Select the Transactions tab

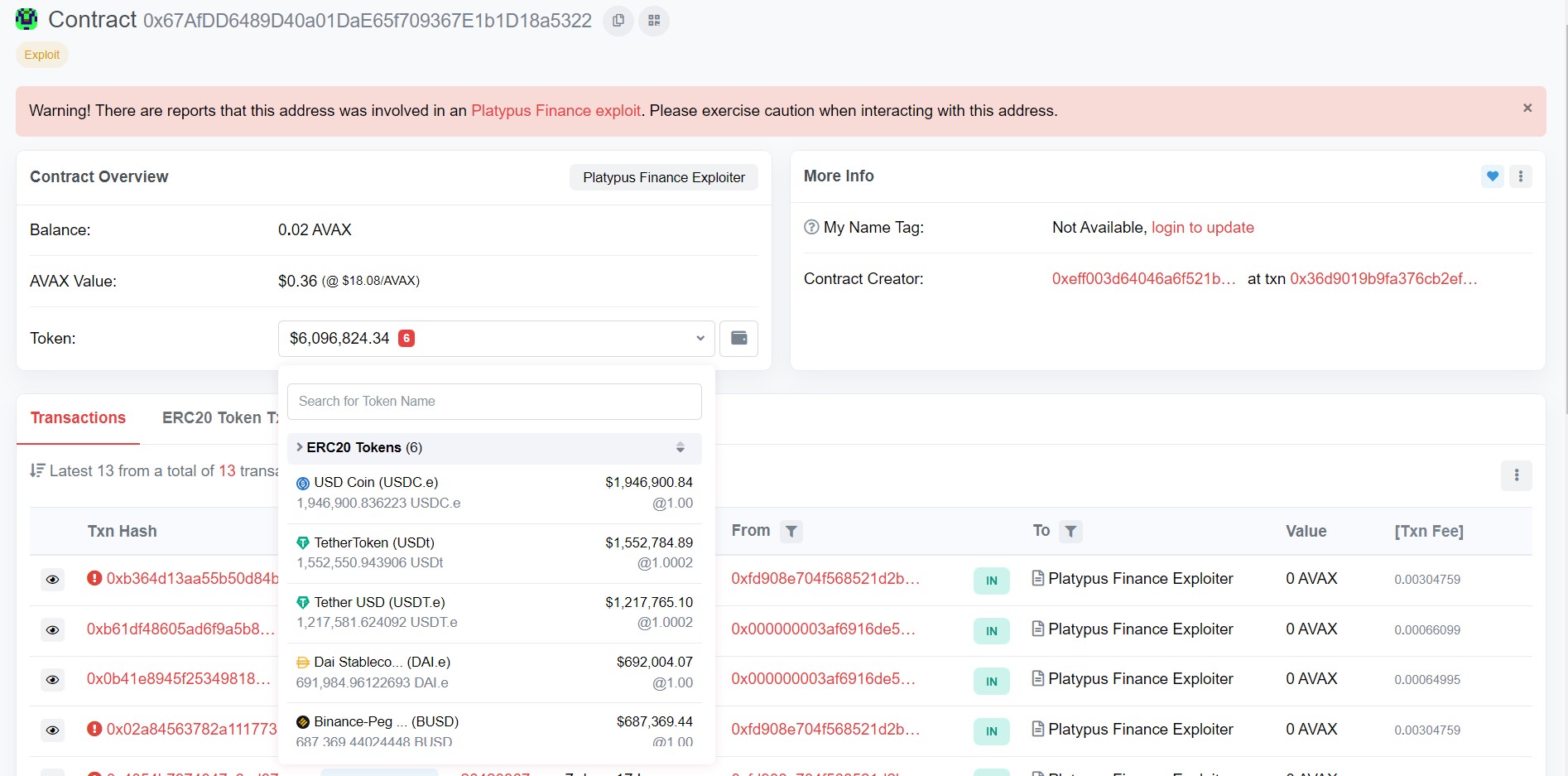point(77,417)
